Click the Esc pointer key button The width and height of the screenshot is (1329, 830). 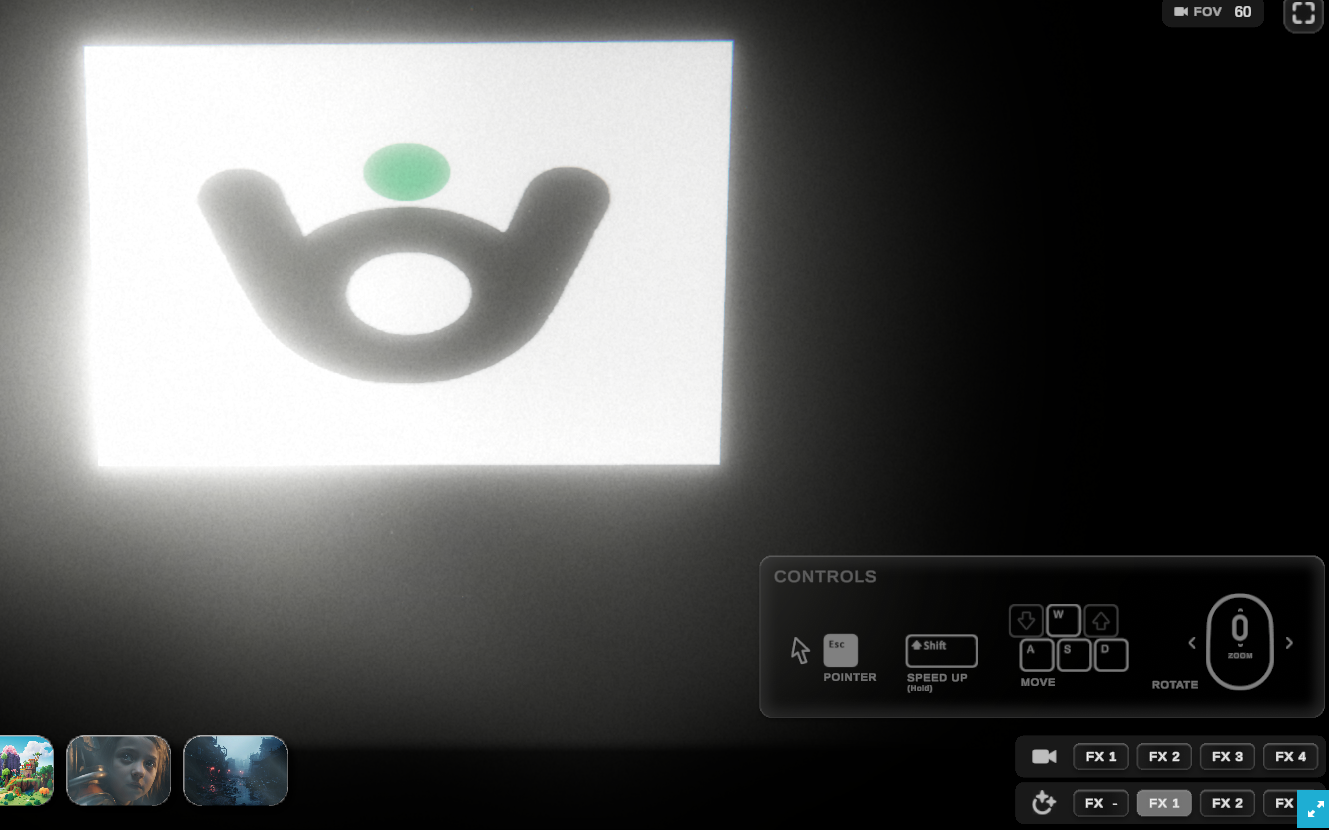coord(840,650)
